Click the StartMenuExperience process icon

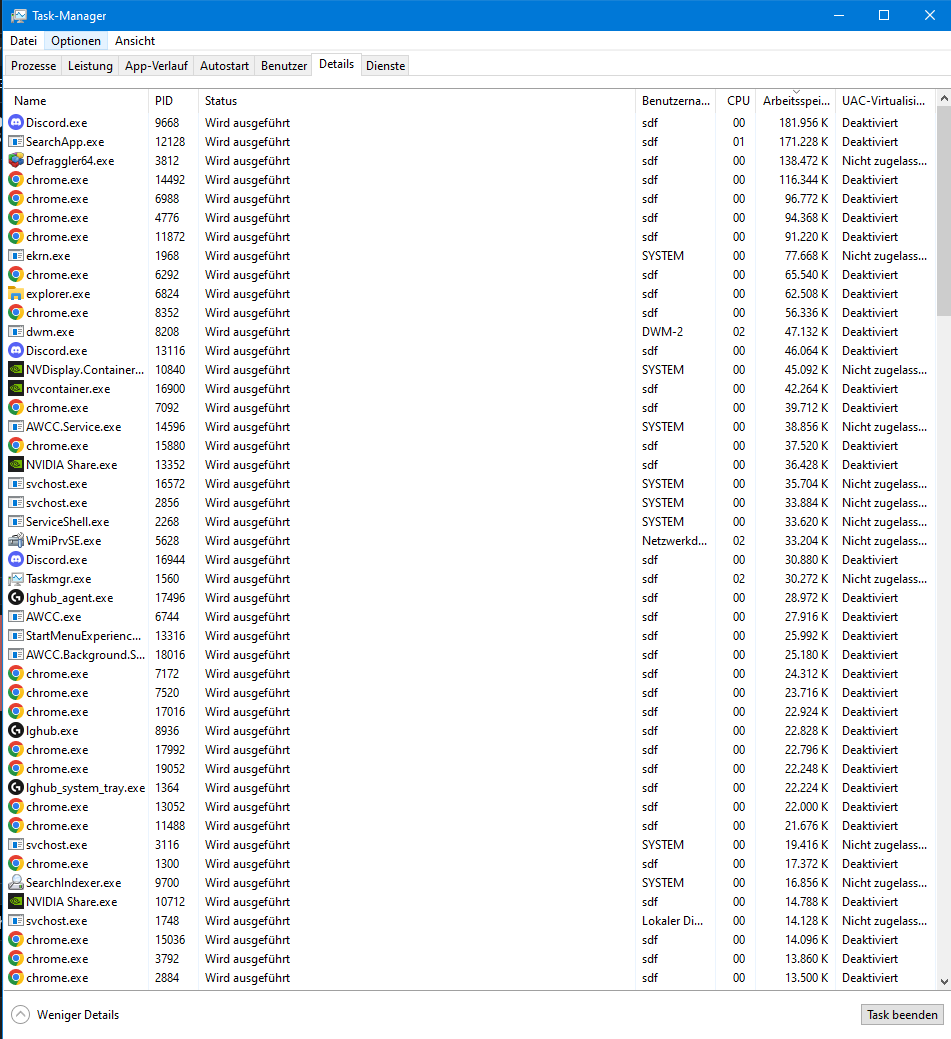16,635
